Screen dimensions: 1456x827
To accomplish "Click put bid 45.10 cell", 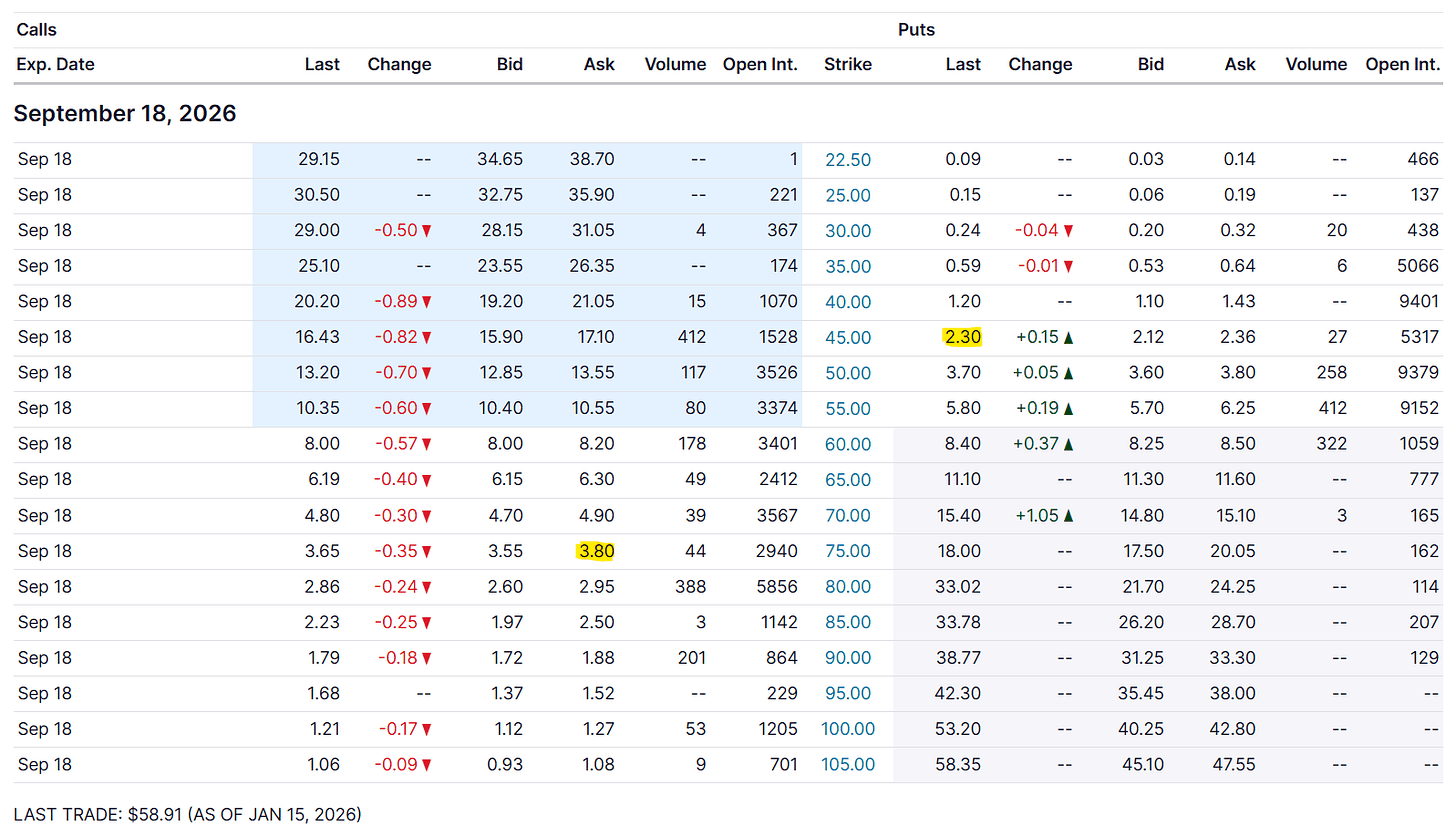I will point(1144,765).
